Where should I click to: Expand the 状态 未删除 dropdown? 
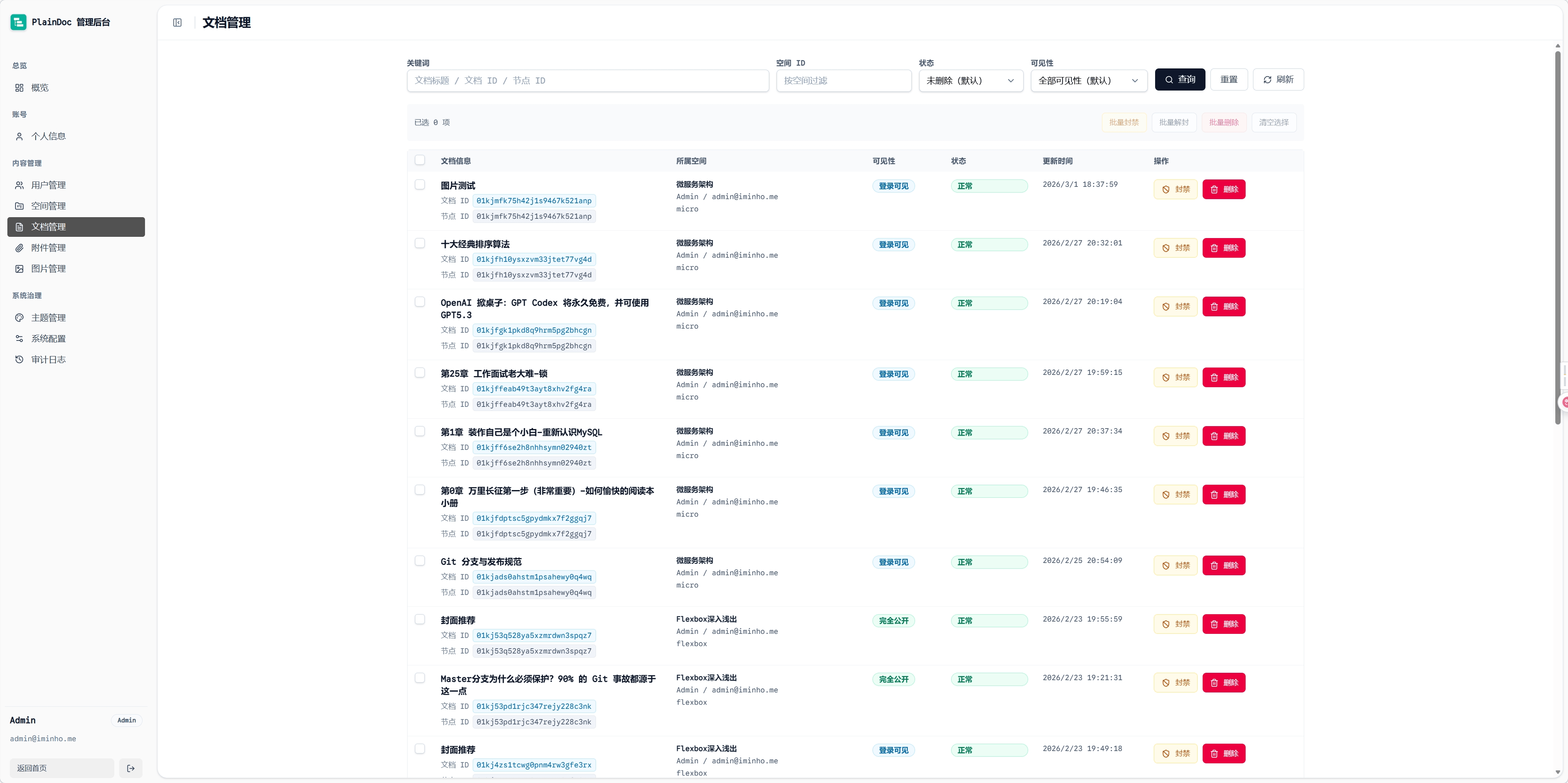click(x=971, y=81)
